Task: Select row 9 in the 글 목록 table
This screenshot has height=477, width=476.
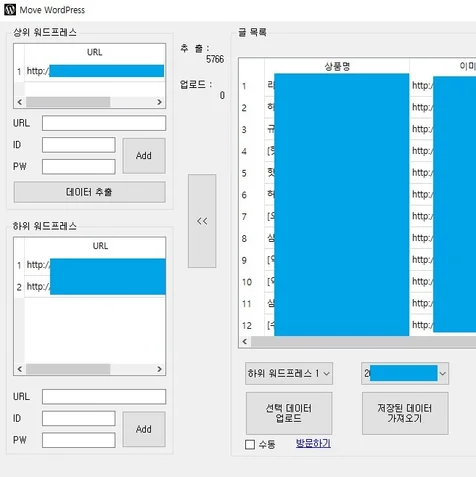Action: coord(357,260)
